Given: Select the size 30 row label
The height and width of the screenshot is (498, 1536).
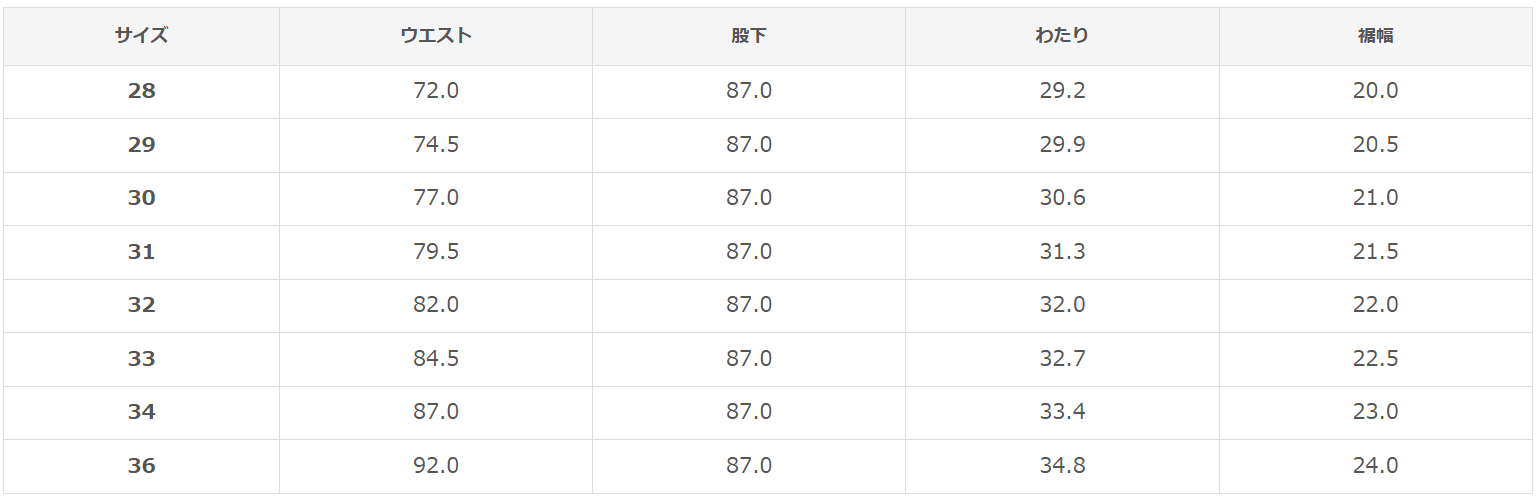Looking at the screenshot, I should pos(141,198).
